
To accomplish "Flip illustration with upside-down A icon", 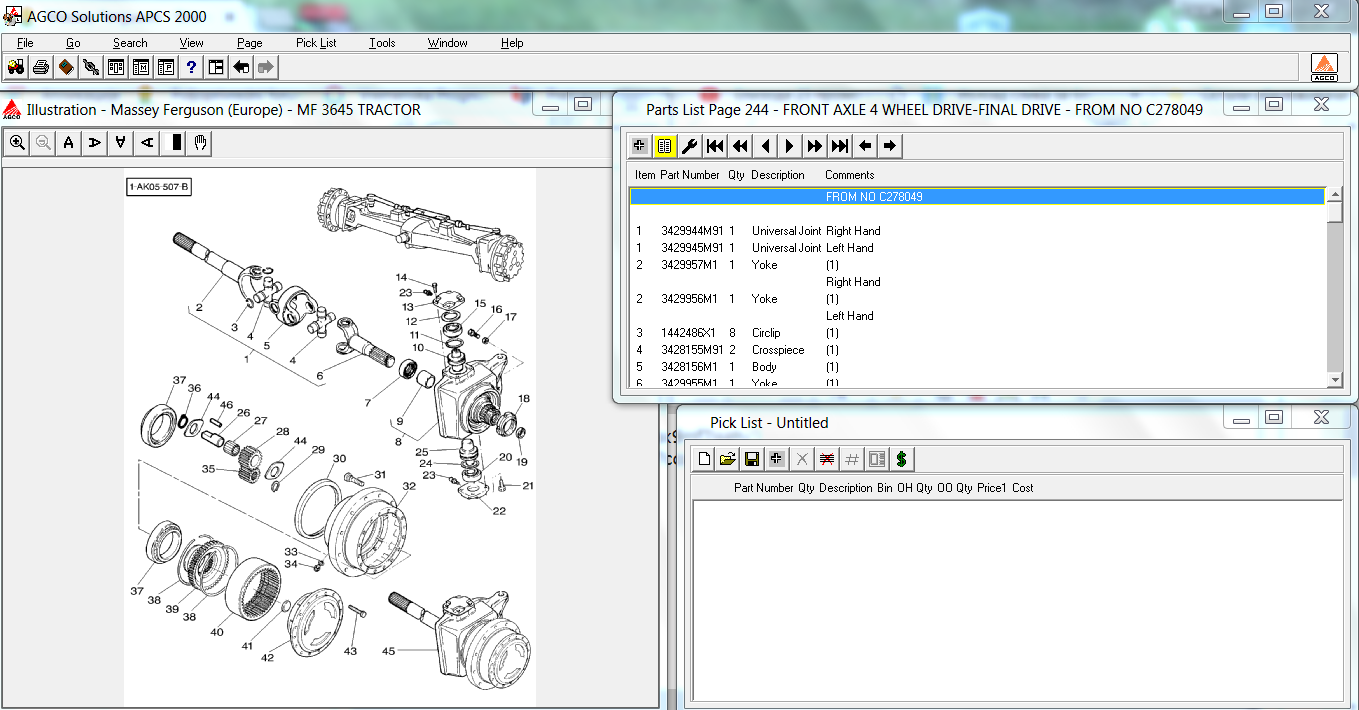I will click(x=120, y=143).
